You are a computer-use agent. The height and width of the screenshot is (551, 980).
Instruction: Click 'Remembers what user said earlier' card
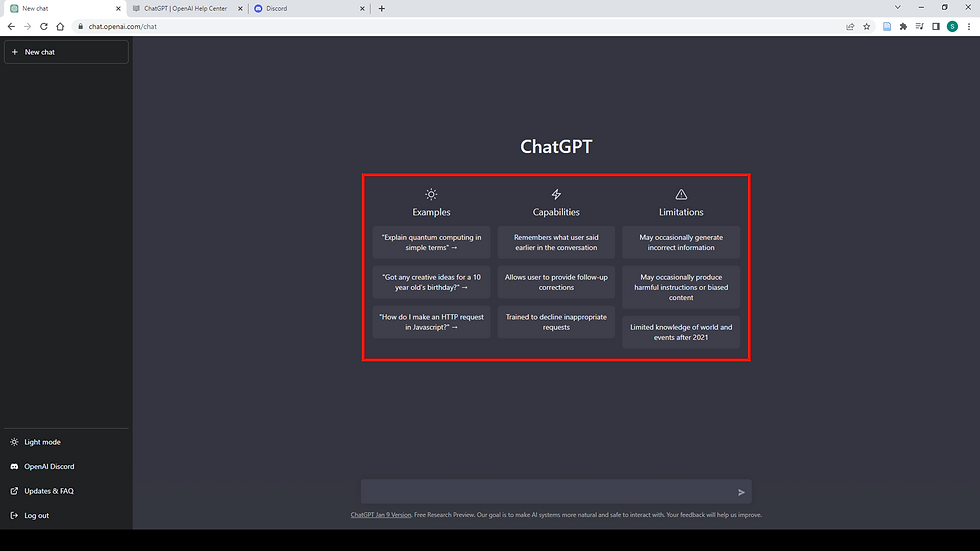(x=556, y=242)
